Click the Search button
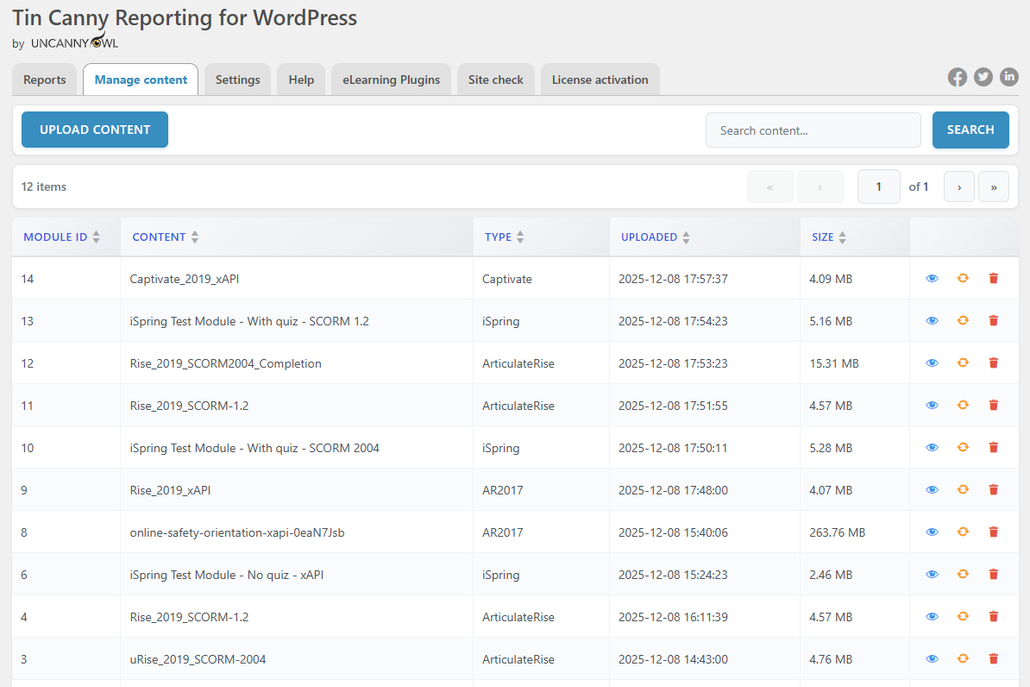Image resolution: width=1030 pixels, height=687 pixels. point(970,129)
